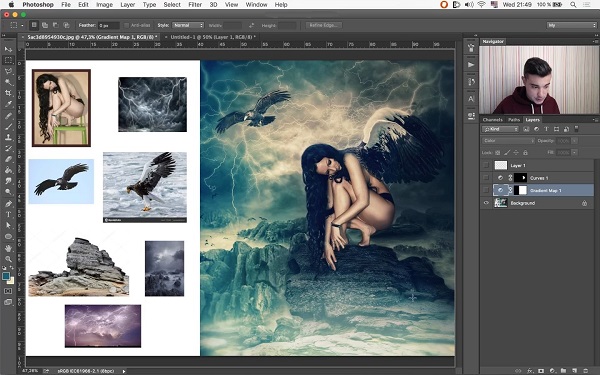This screenshot has height=375, width=600.
Task: Click Intersect with selection mode icon
Action: [x=66, y=25]
